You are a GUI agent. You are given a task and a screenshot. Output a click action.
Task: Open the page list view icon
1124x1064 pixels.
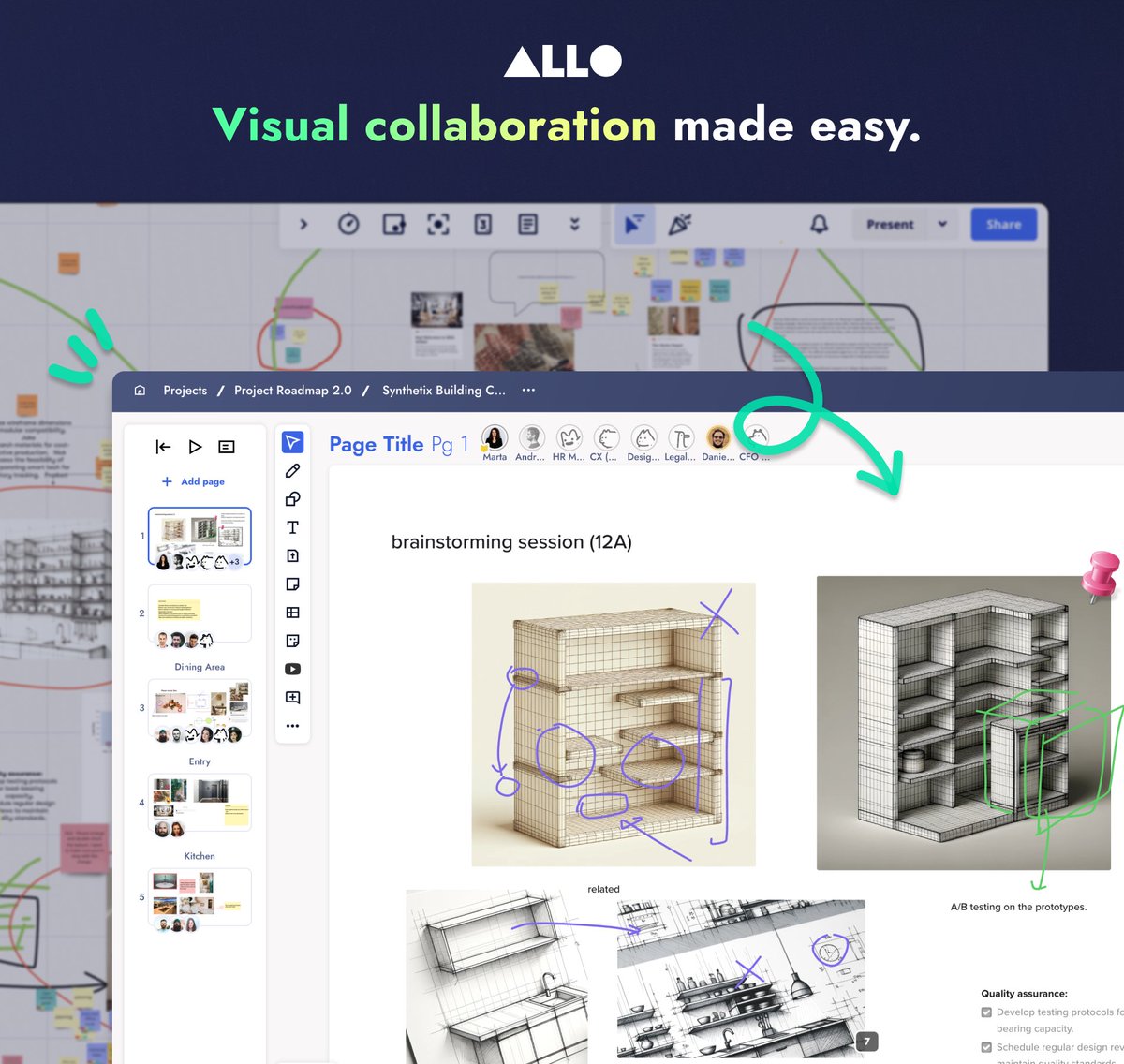[x=227, y=447]
